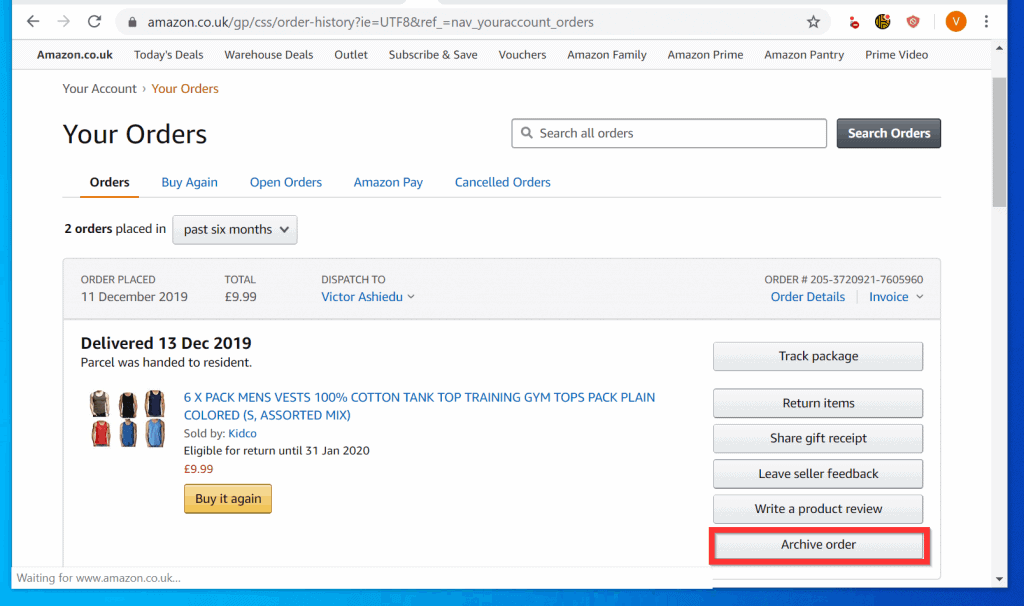
Task: Click the orange V profile avatar
Action: click(955, 21)
